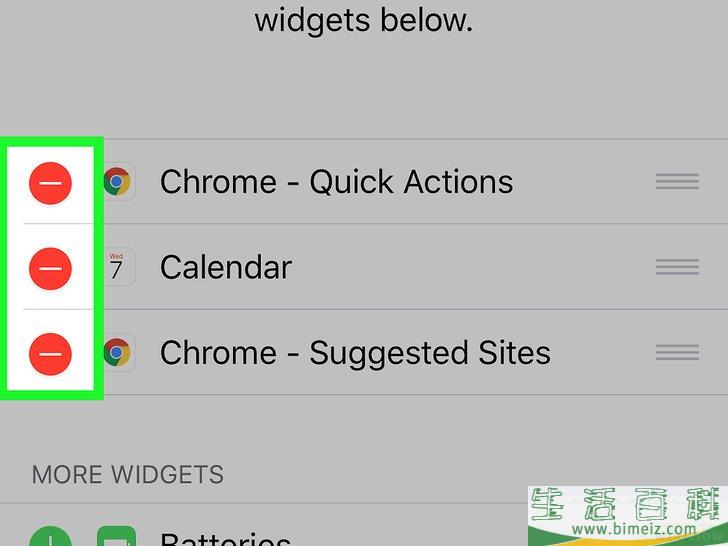The image size is (728, 546).
Task: Add the Batteries widget with green plus
Action: tap(50, 537)
